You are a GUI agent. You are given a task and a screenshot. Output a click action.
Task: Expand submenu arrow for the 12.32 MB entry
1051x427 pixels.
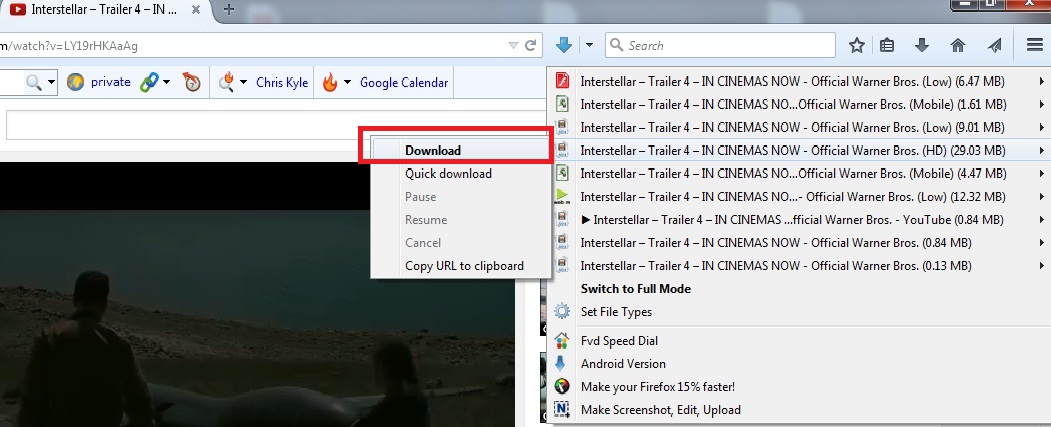[x=1042, y=196]
